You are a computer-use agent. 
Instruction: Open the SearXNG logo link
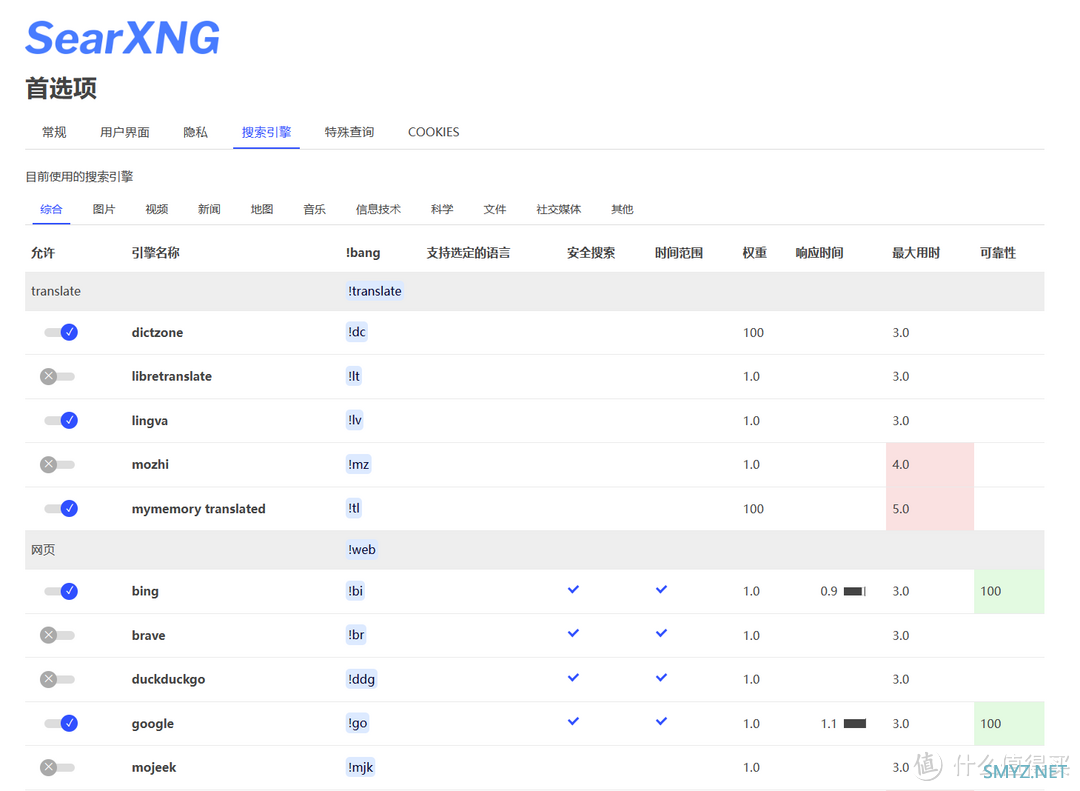[123, 38]
